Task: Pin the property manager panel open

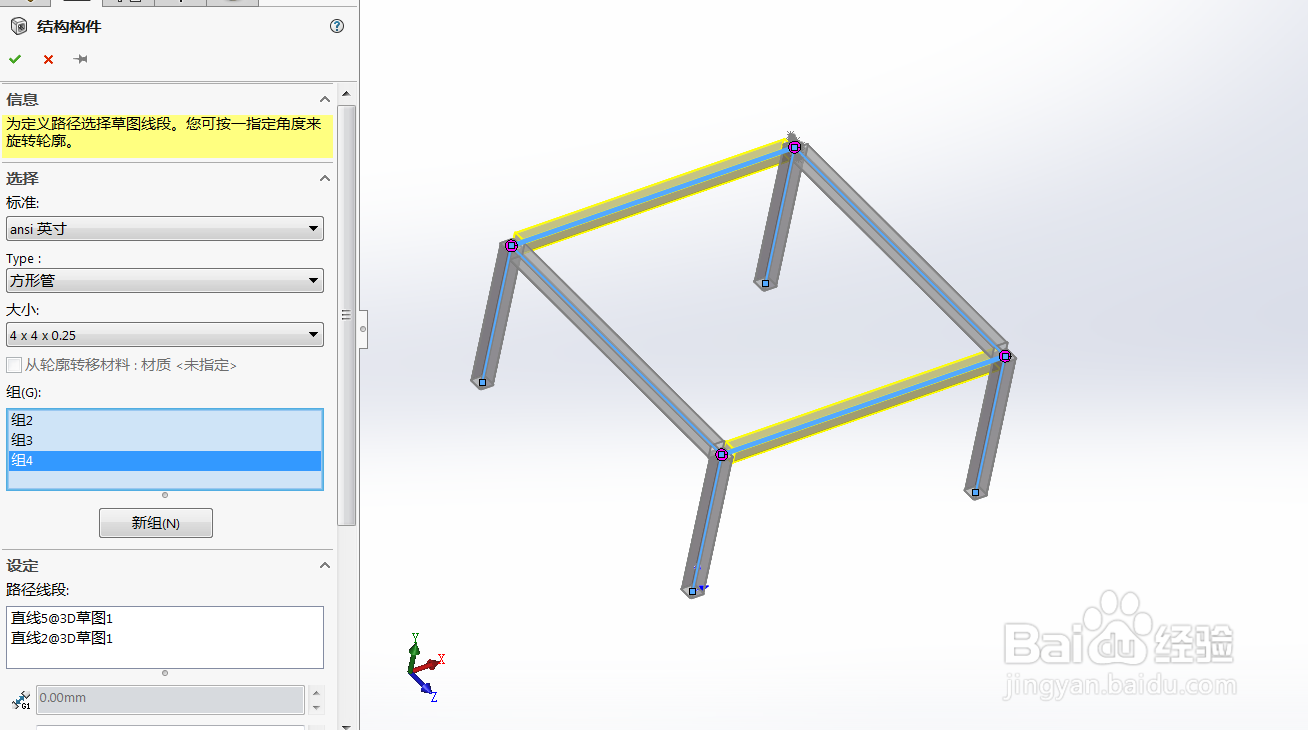Action: (81, 59)
